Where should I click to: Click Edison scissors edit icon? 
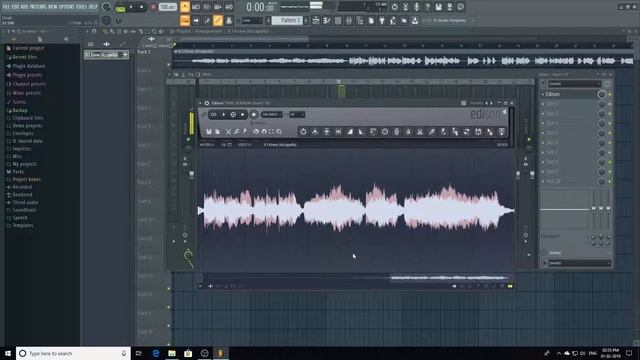pos(228,132)
